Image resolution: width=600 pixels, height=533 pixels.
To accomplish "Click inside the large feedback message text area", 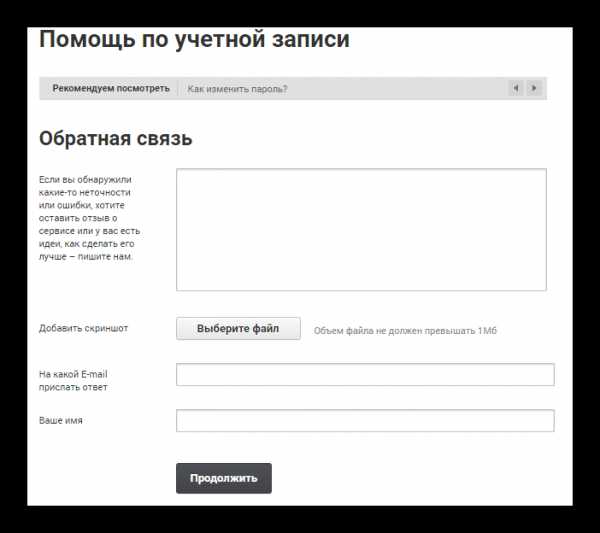I will tap(361, 229).
